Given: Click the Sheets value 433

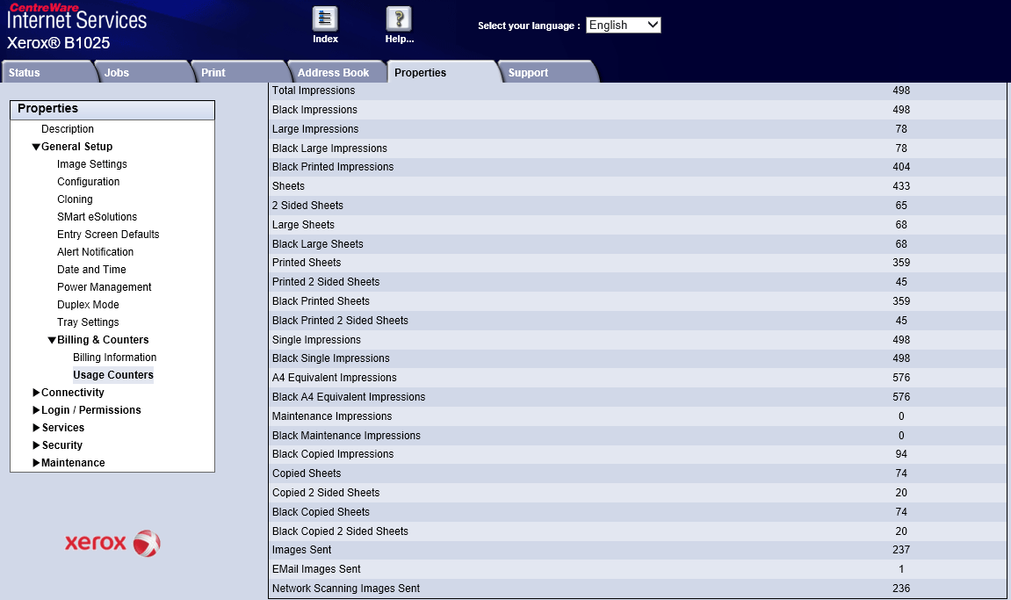Looking at the screenshot, I should coord(901,186).
